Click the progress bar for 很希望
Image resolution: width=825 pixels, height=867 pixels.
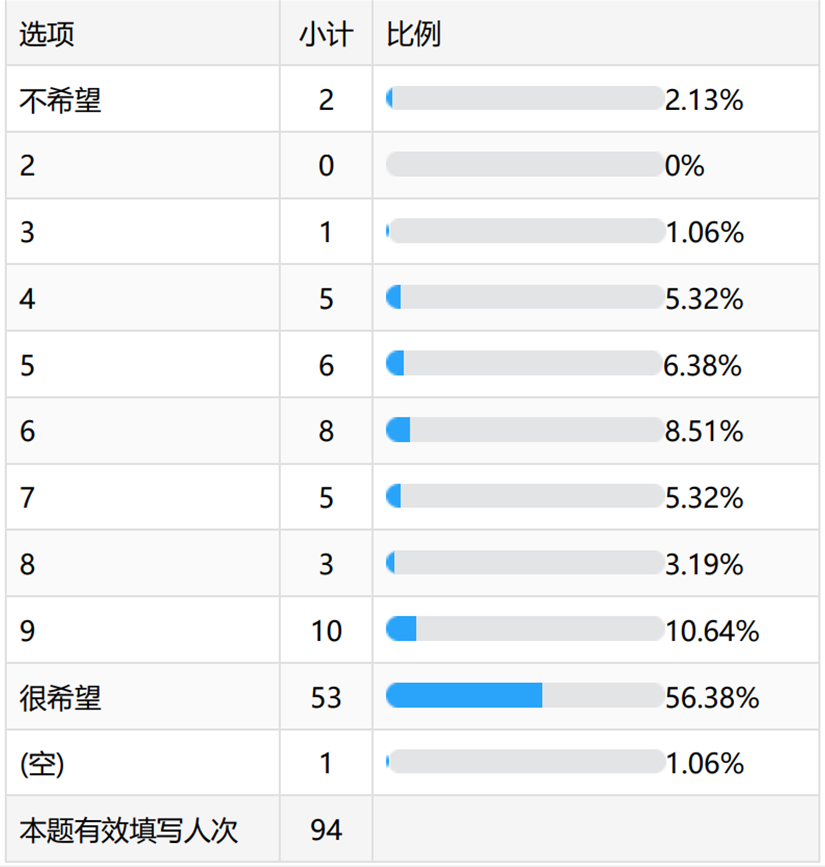point(525,696)
